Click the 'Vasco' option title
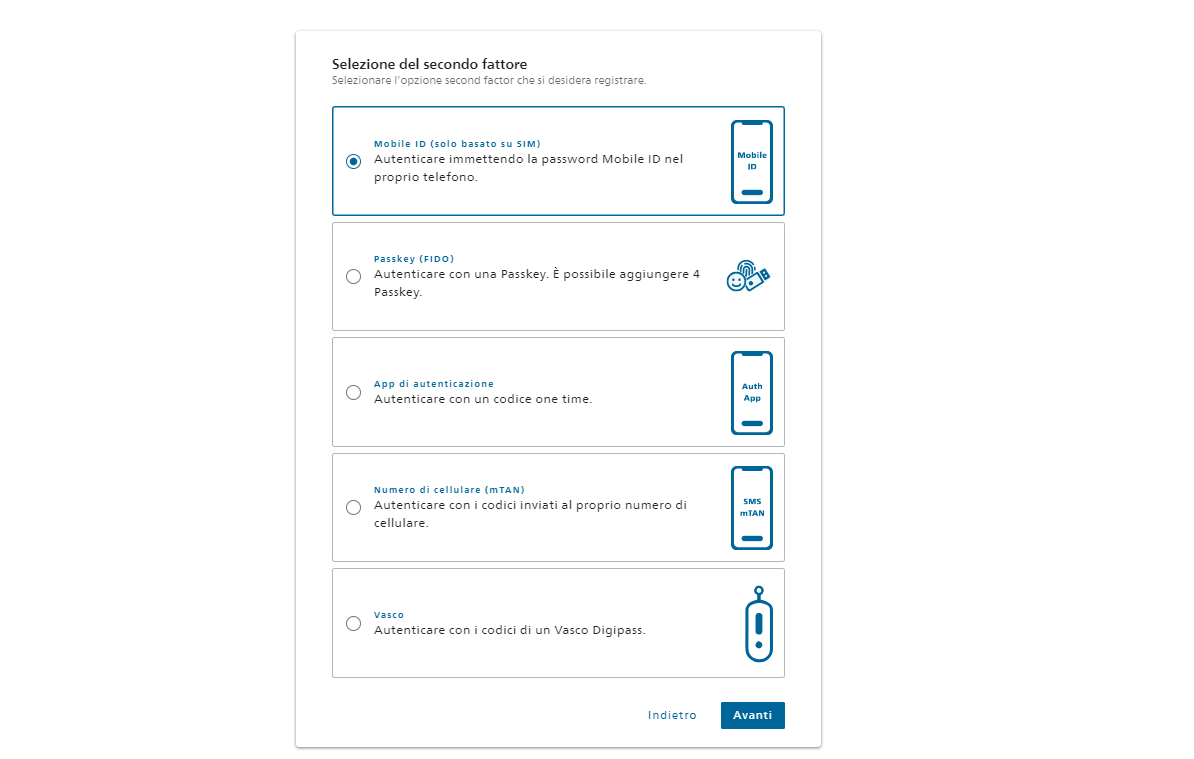 point(388,614)
